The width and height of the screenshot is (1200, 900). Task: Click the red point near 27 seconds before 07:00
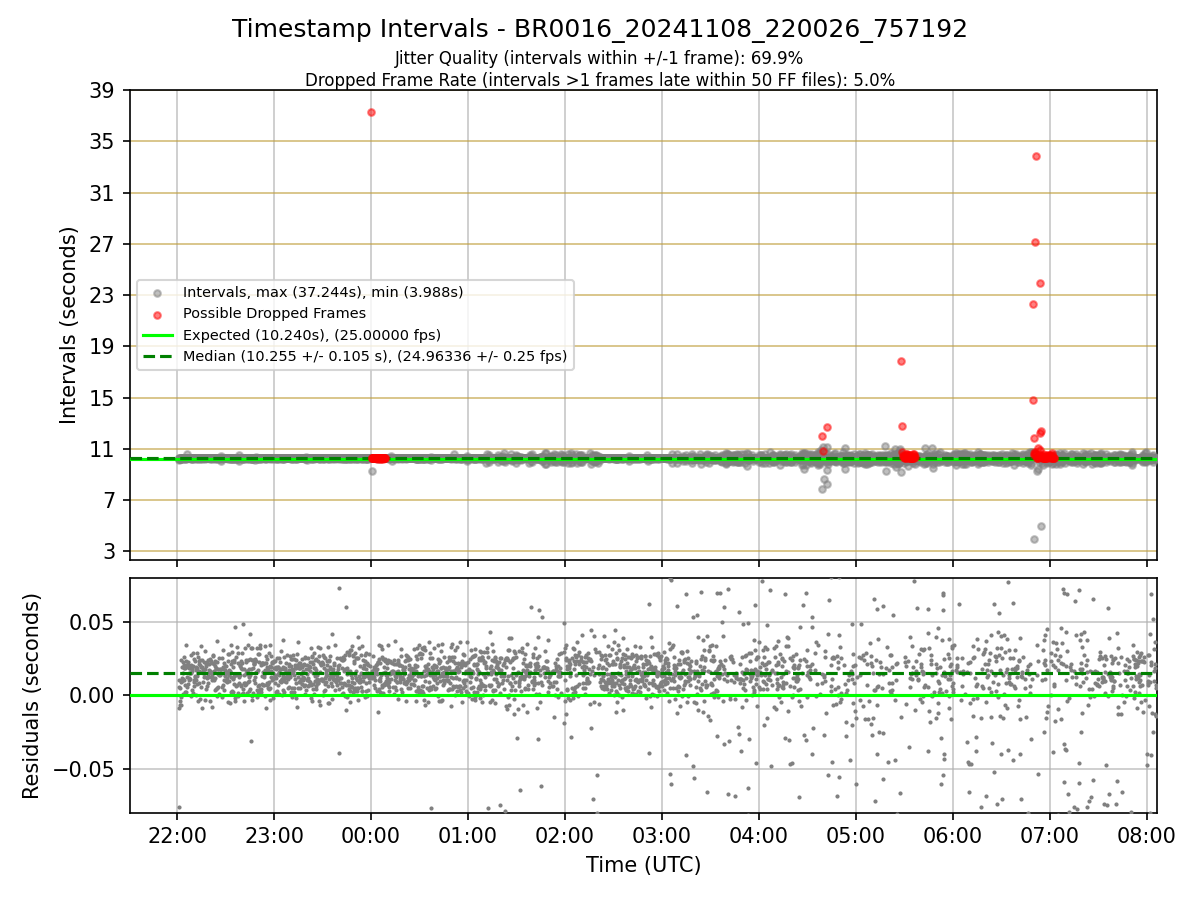[1035, 242]
